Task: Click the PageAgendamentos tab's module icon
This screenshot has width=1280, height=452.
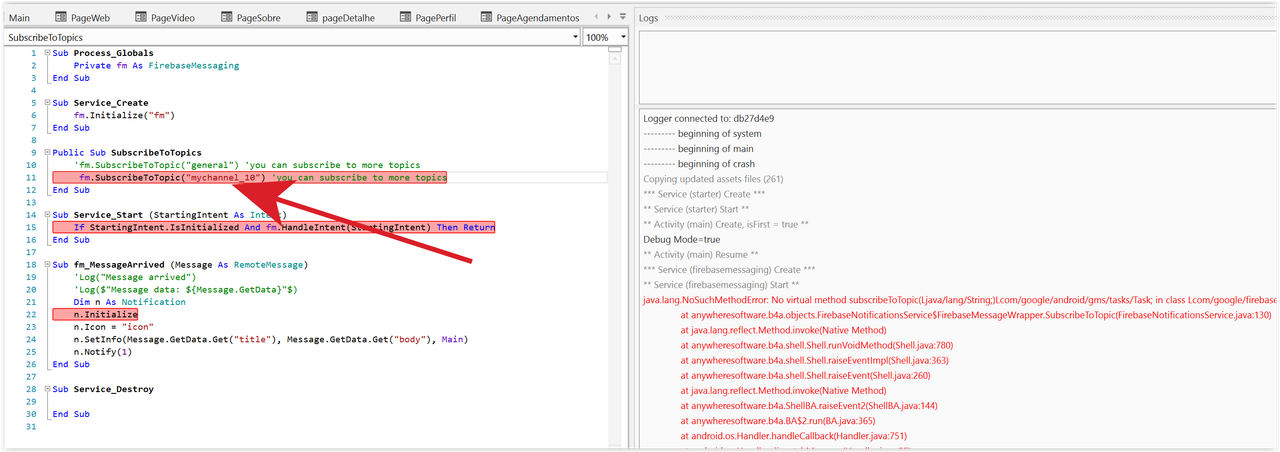Action: pyautogui.click(x=486, y=18)
